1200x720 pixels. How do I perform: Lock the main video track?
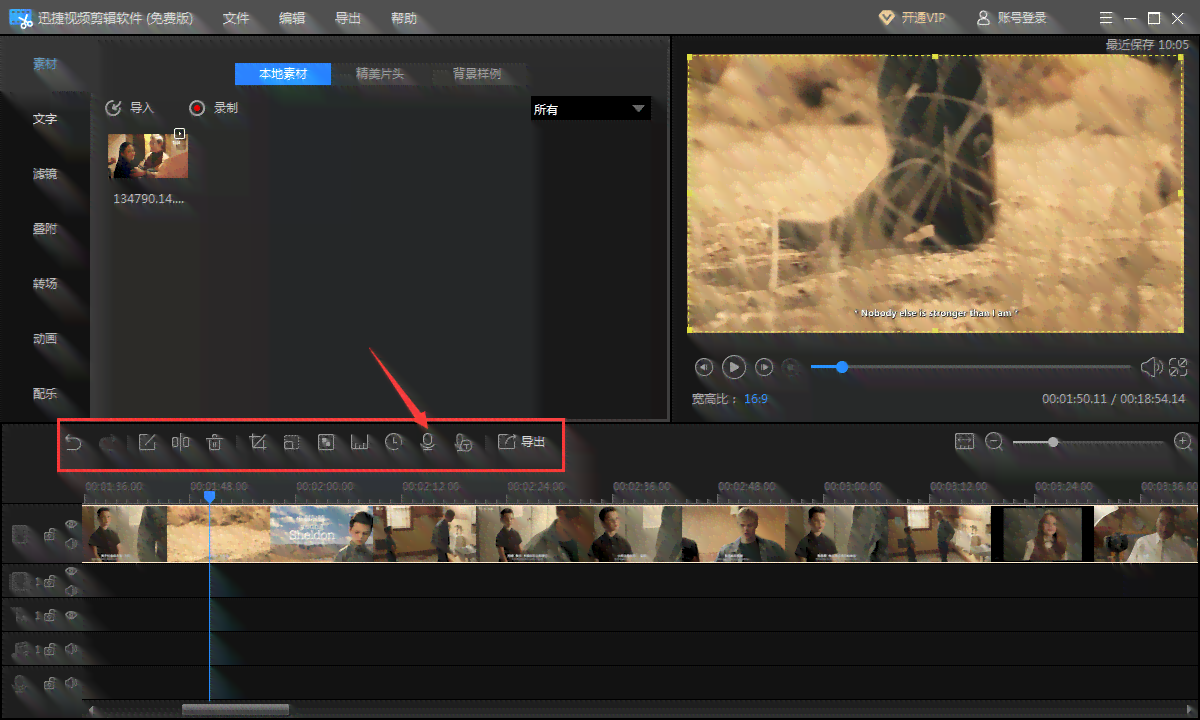click(x=50, y=535)
